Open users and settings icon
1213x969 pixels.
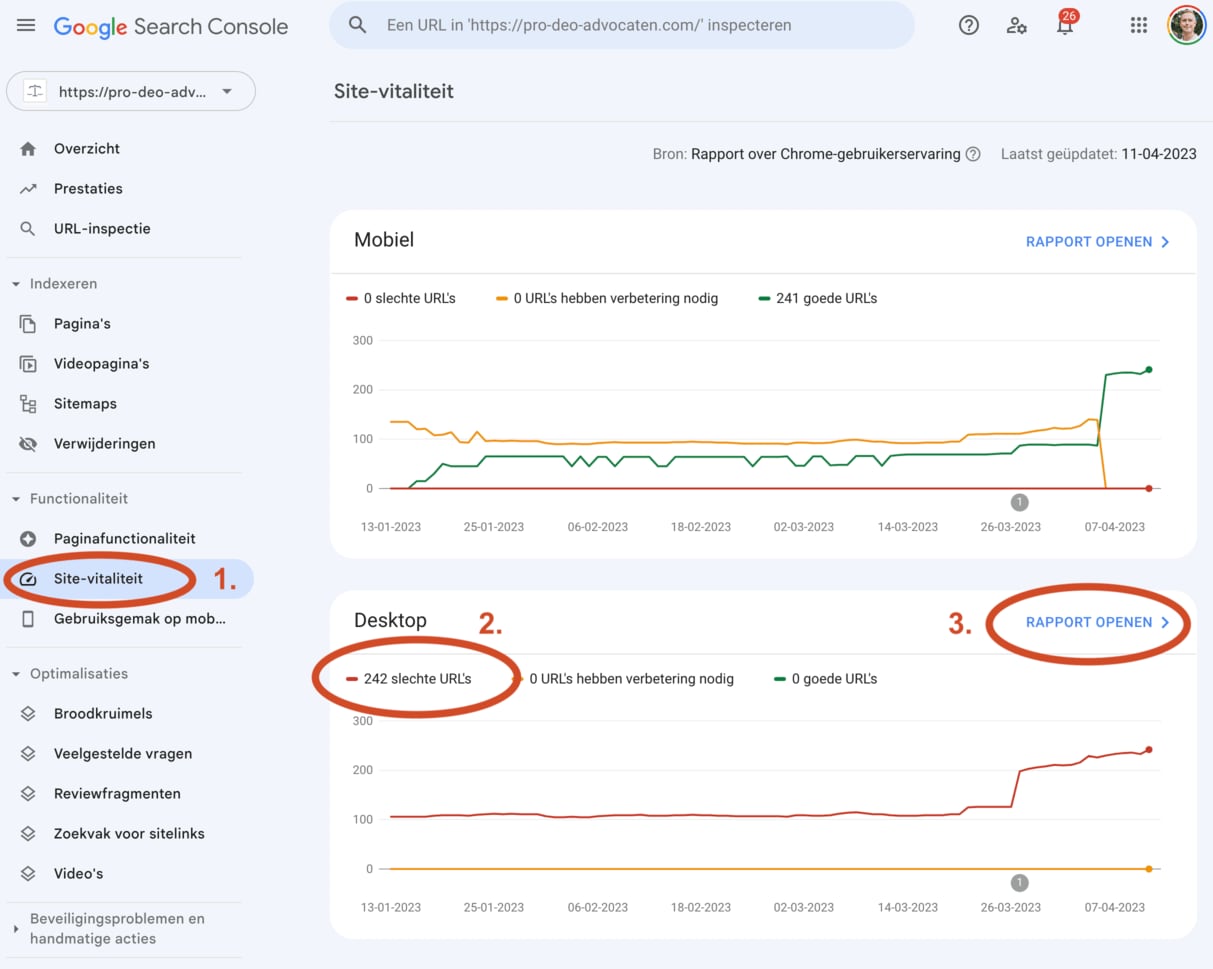1017,25
